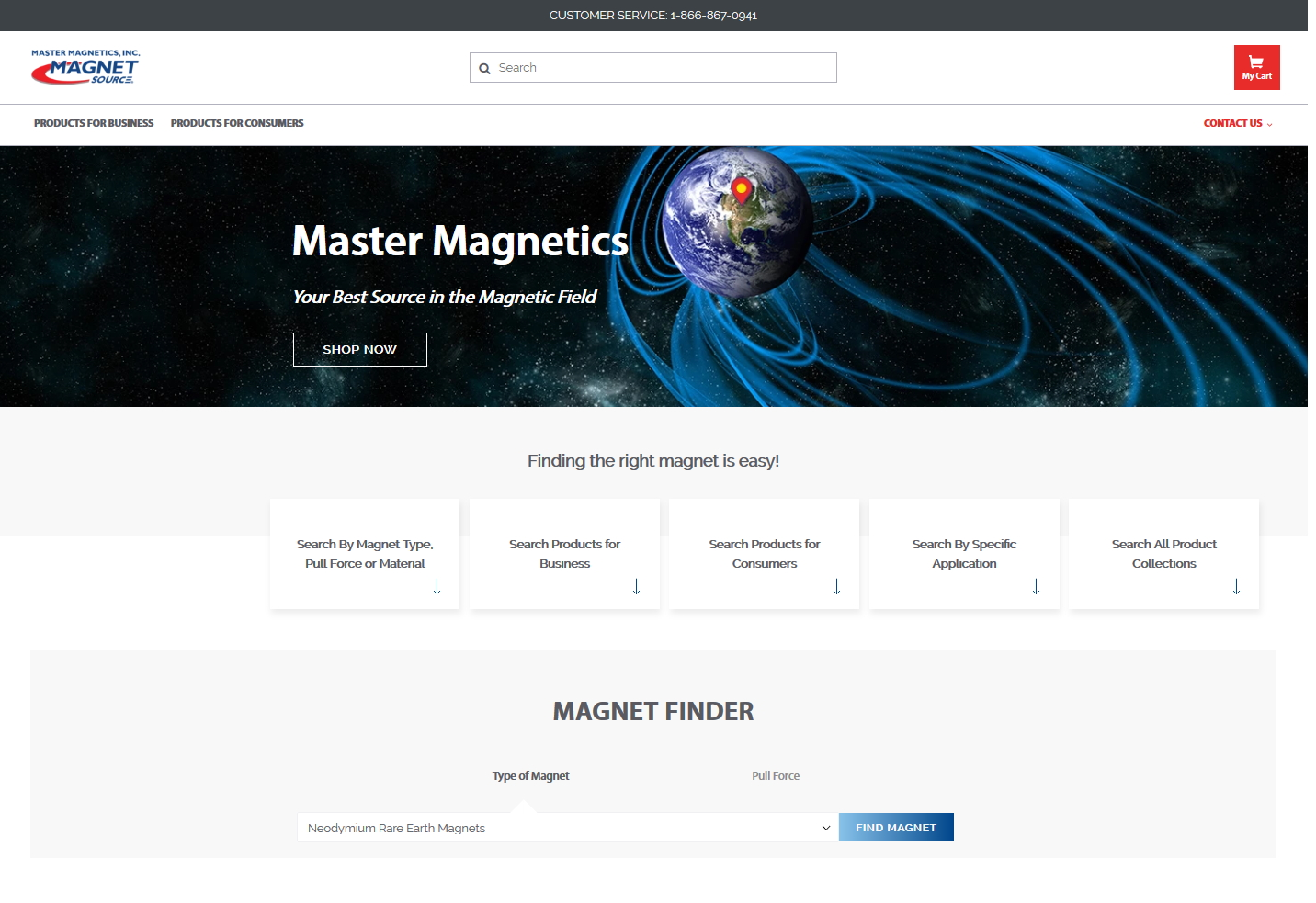Open the Contact Us dropdown
Image resolution: width=1316 pixels, height=903 pixels.
coord(1237,123)
